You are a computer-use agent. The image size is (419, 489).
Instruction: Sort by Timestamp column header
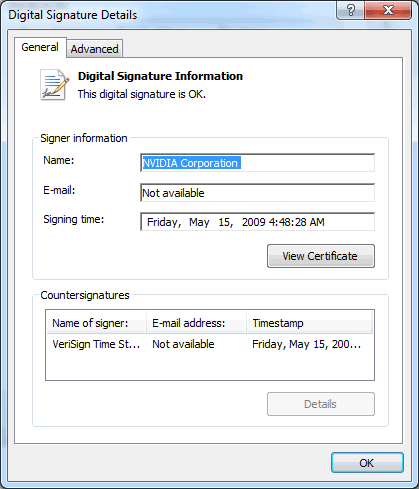309,323
